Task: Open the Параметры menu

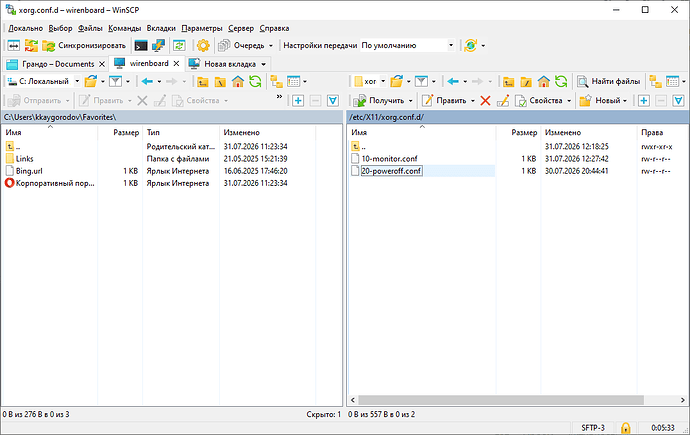Action: point(202,28)
